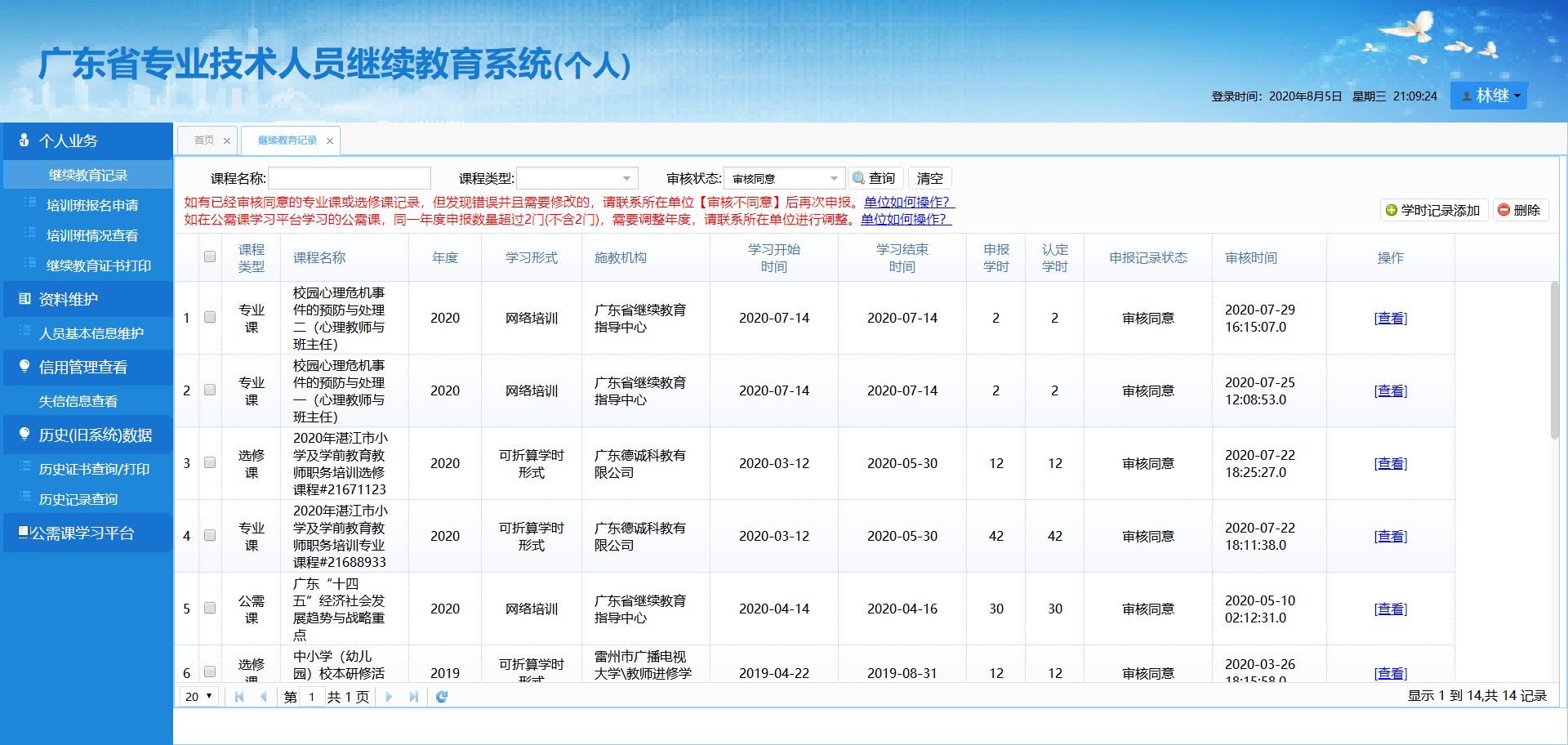Click 查看 link for row 3
This screenshot has width=1568, height=745.
[1391, 463]
